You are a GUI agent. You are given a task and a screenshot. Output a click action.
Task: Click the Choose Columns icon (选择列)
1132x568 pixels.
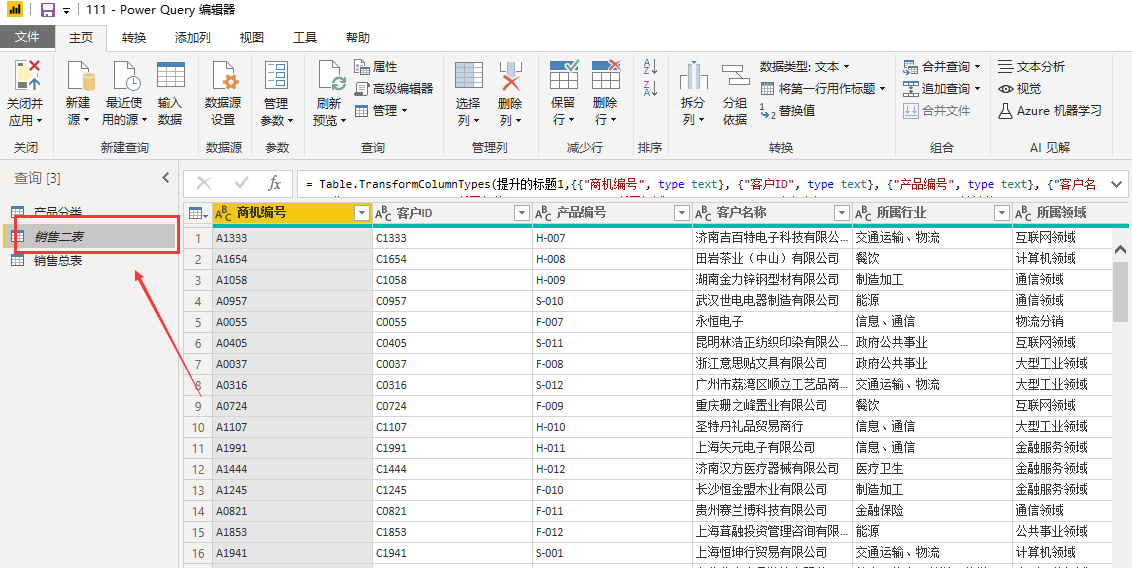(469, 76)
